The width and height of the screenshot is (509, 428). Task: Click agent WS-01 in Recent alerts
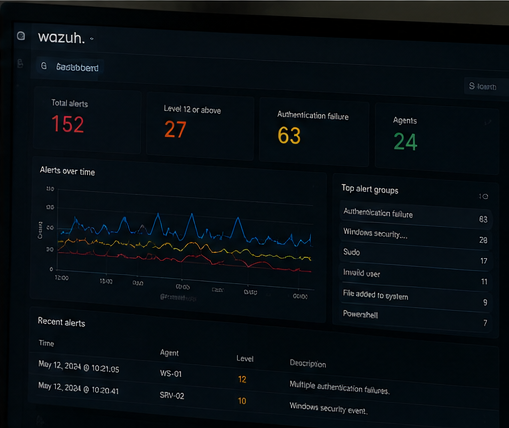click(171, 373)
